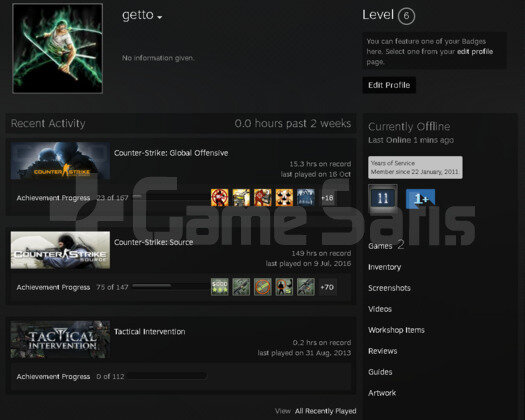Click the '23 of 167' achievement count
This screenshot has height=420, width=525.
112,198
